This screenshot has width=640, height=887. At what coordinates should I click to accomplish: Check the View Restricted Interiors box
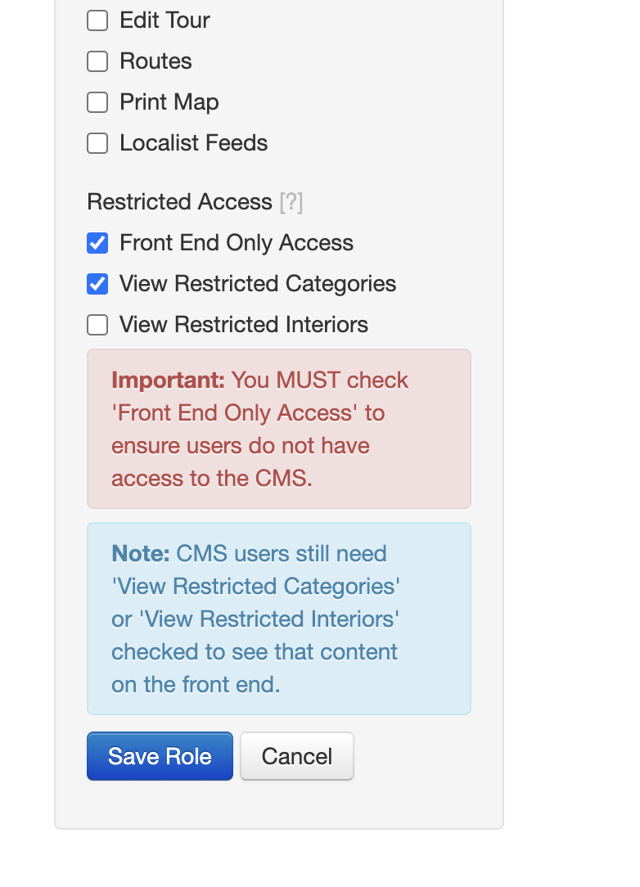click(x=97, y=325)
